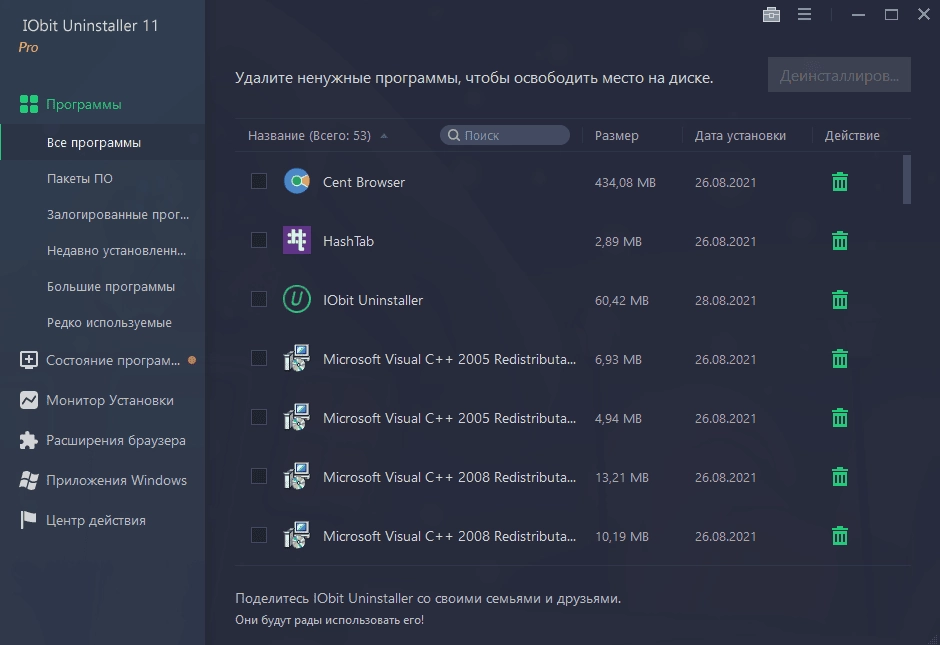Check the Cent Browser checkbox
Viewport: 940px width, 645px height.
(259, 181)
